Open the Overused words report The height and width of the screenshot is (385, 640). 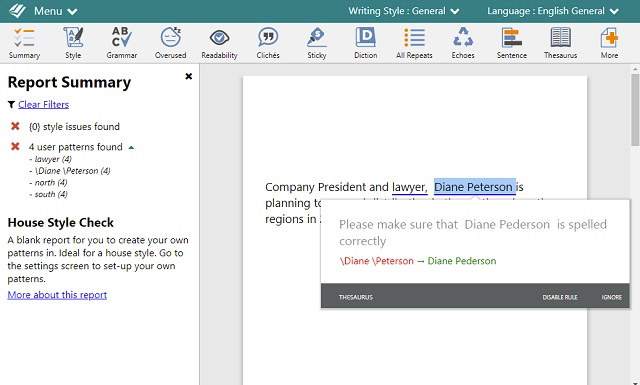[x=171, y=43]
